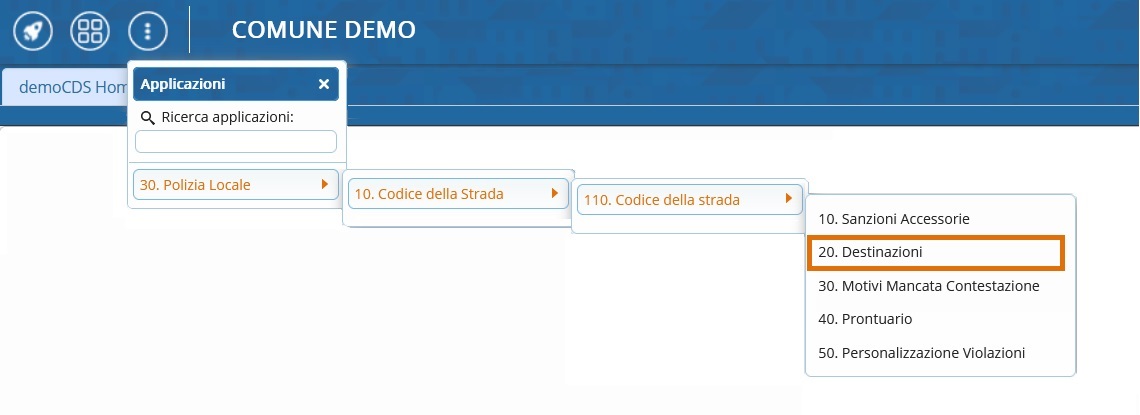The height and width of the screenshot is (415, 1140).
Task: Switch to the demoCDS Home tab
Action: click(x=65, y=87)
